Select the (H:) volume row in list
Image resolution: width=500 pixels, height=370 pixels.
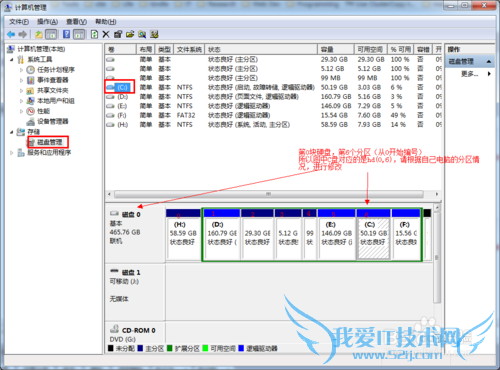(x=273, y=125)
